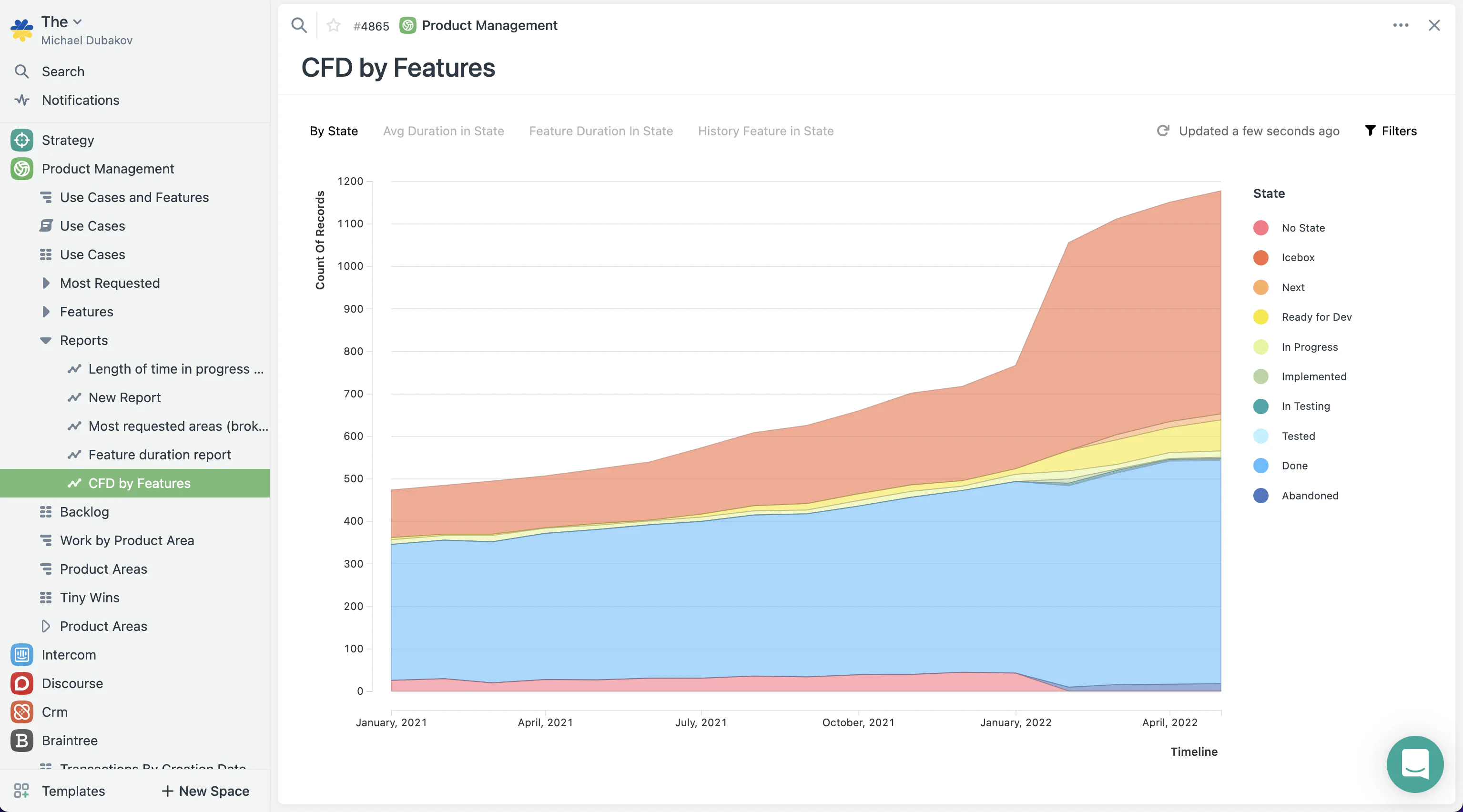The height and width of the screenshot is (812, 1463).
Task: Click the refresh icon next to Updated
Action: (1163, 131)
